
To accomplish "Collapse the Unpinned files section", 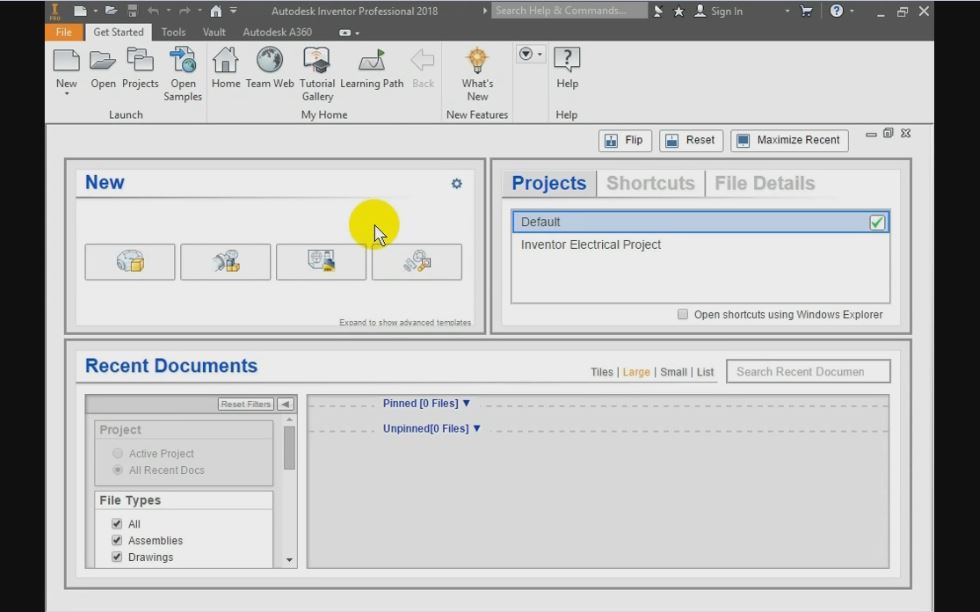I will click(x=476, y=428).
